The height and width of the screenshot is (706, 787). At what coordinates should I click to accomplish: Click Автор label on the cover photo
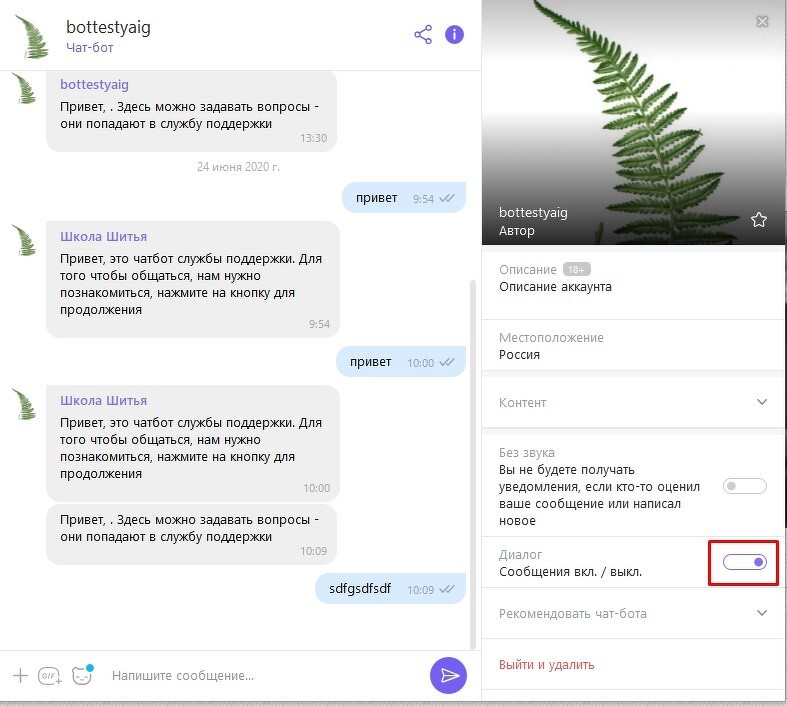pos(516,230)
